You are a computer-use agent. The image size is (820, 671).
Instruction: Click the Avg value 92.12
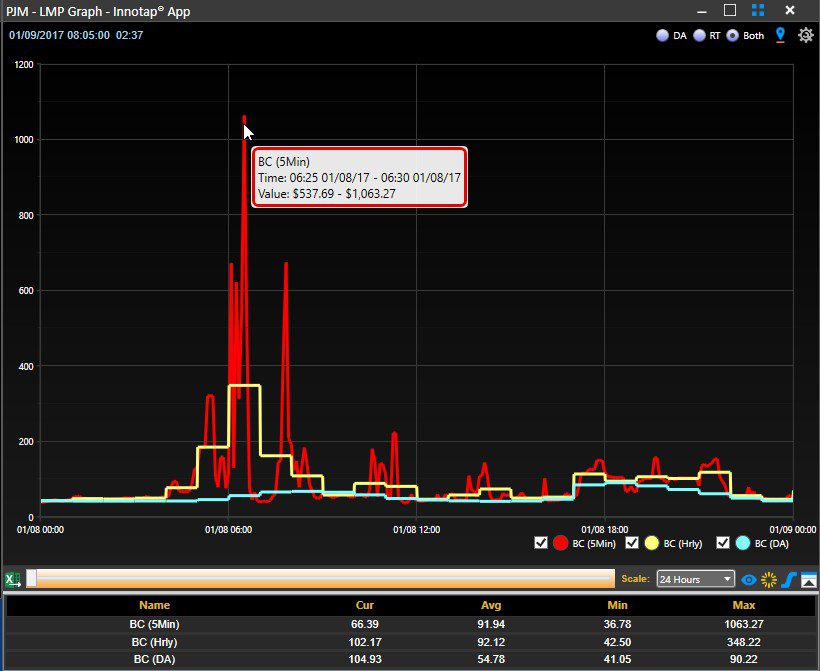[x=491, y=642]
